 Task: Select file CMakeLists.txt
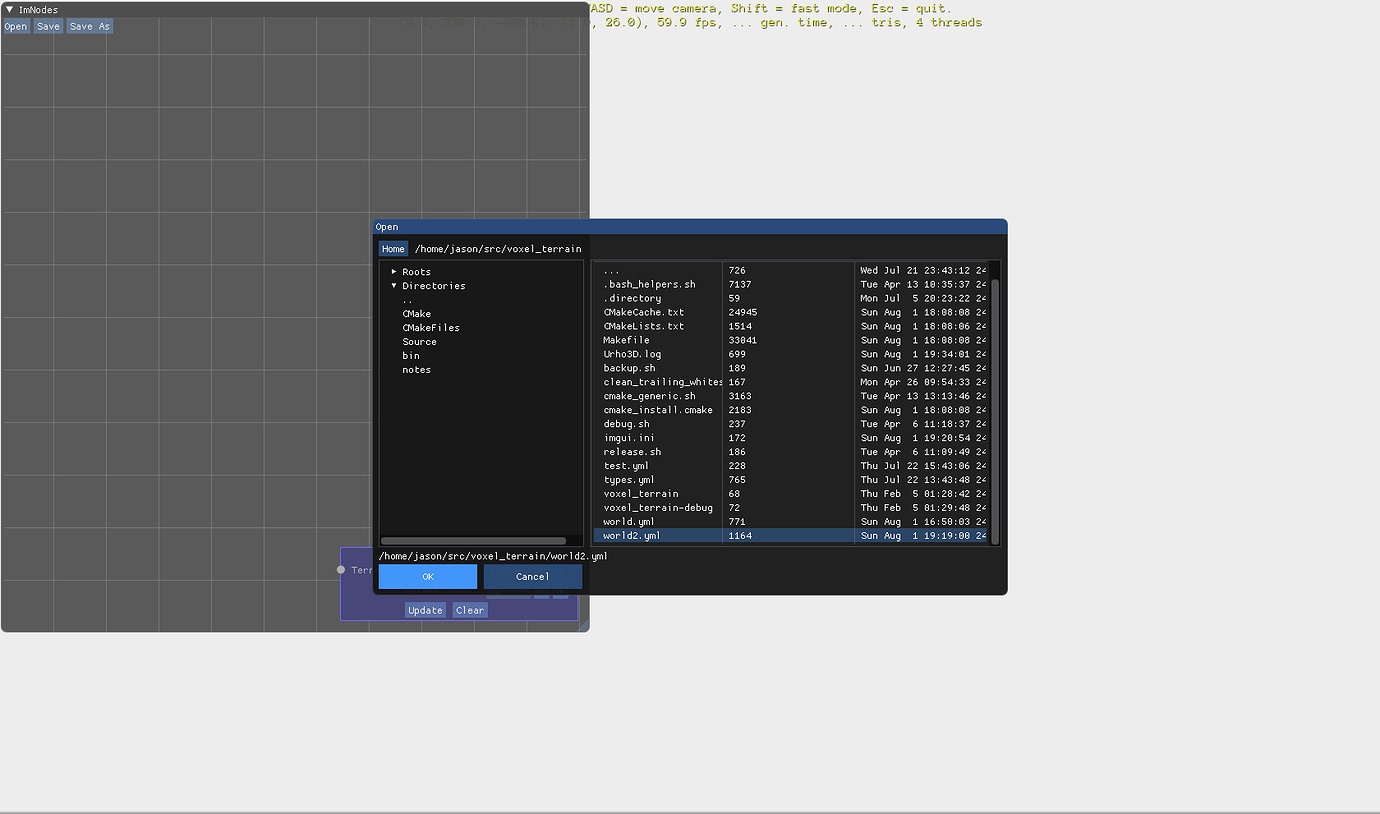pyautogui.click(x=790, y=326)
